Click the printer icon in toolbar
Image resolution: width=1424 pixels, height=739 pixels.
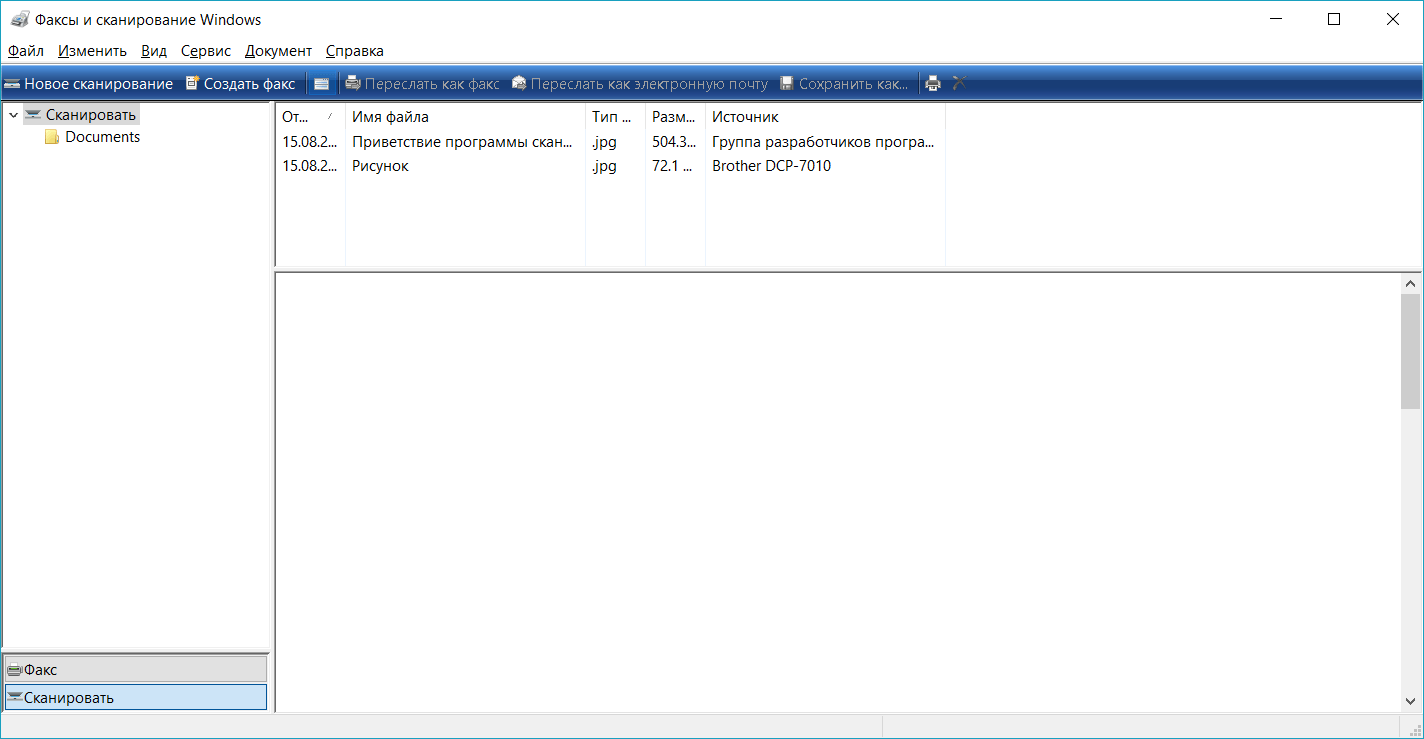pyautogui.click(x=933, y=84)
